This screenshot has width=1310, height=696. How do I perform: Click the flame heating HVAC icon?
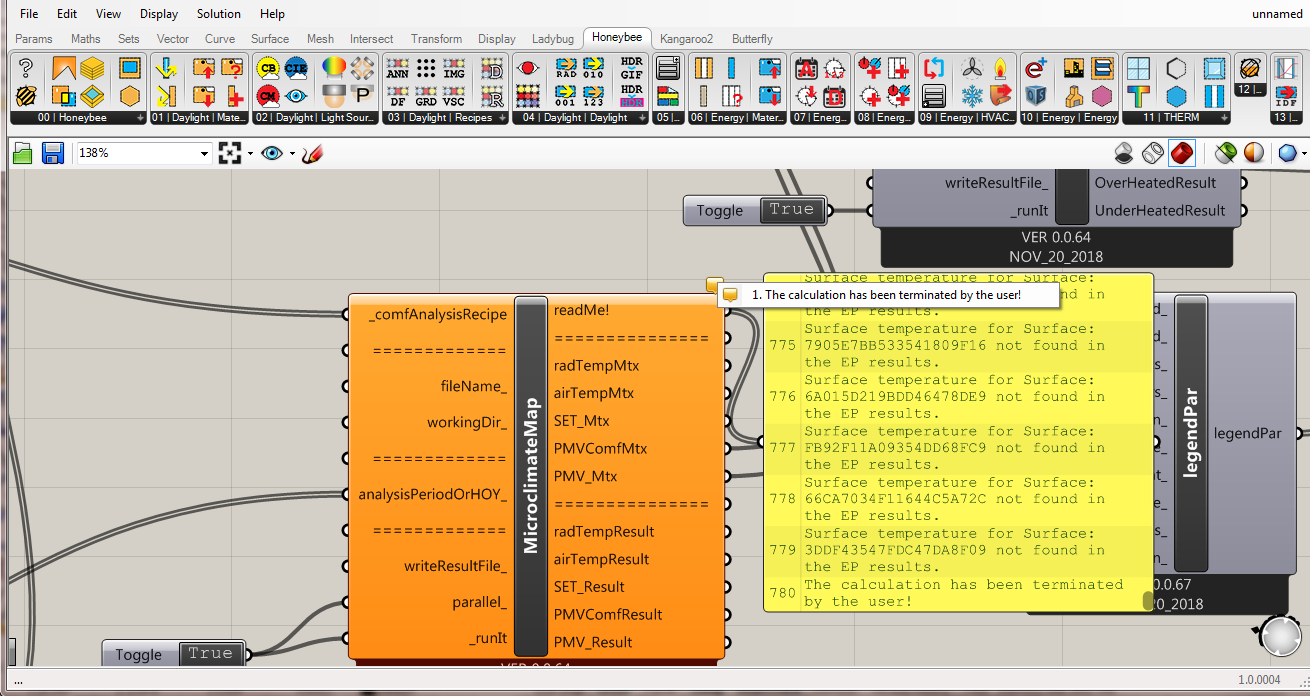pyautogui.click(x=1000, y=68)
